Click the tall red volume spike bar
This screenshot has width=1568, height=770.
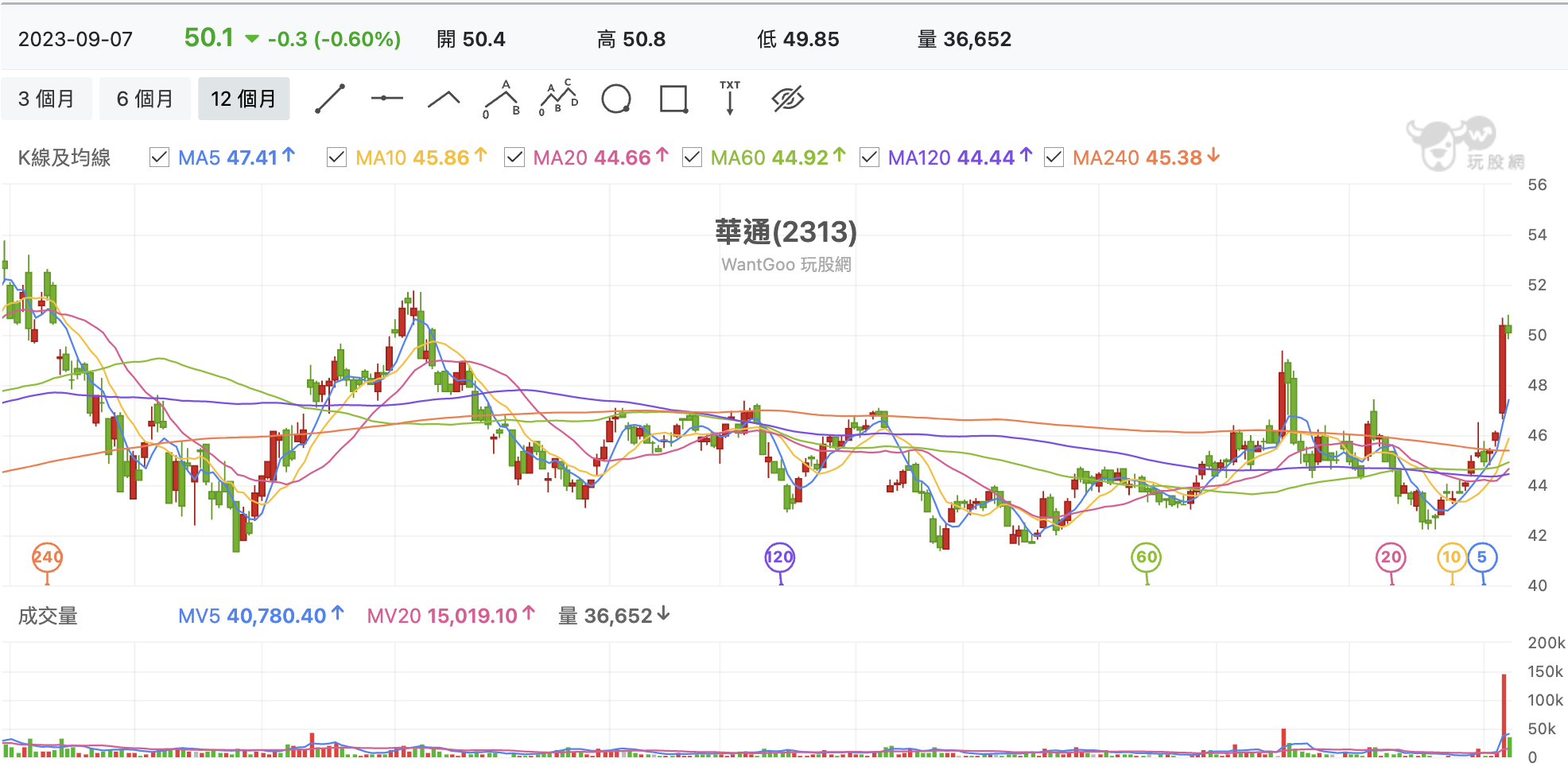[x=1504, y=714]
